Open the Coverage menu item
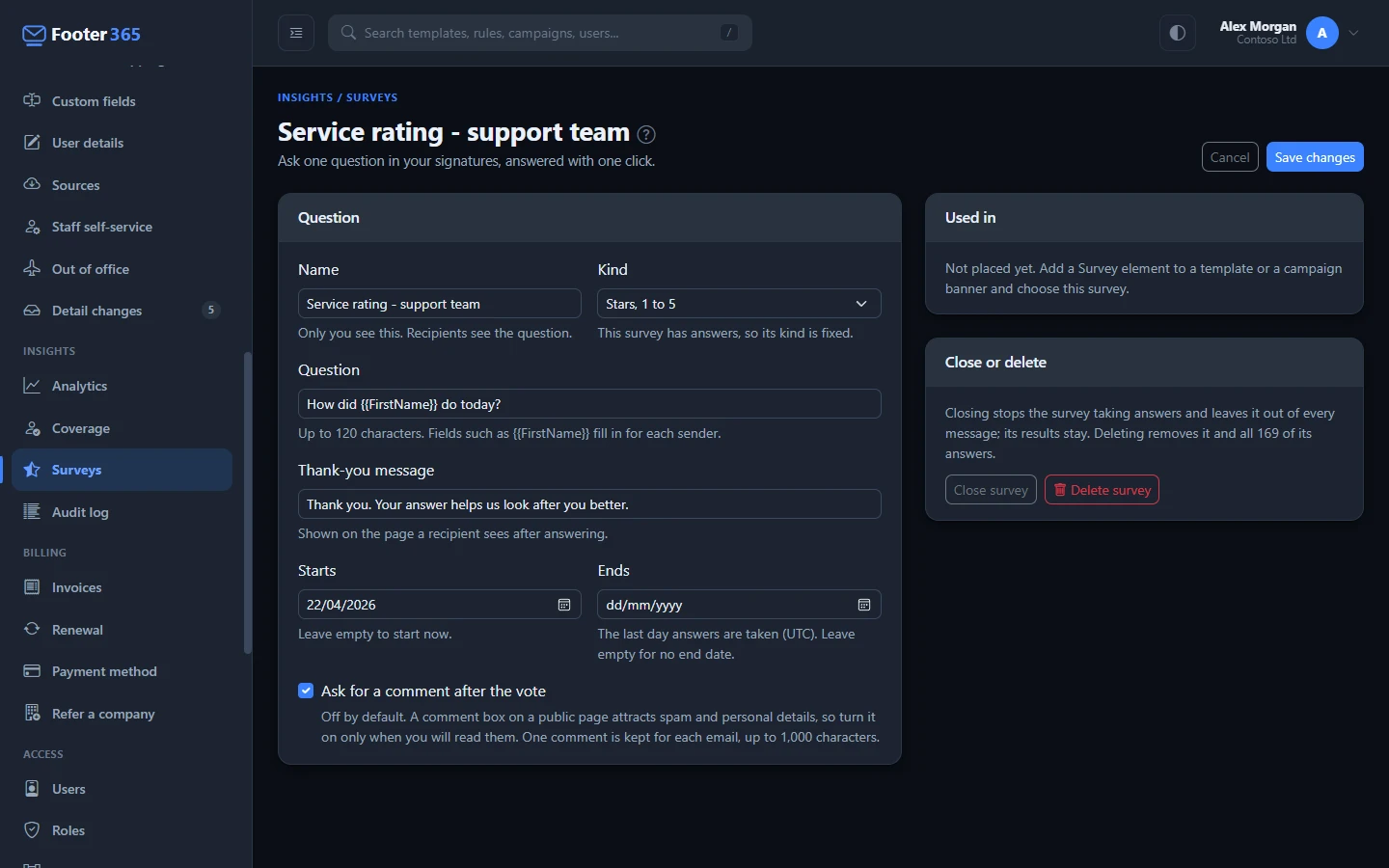The image size is (1389, 868). pyautogui.click(x=122, y=428)
